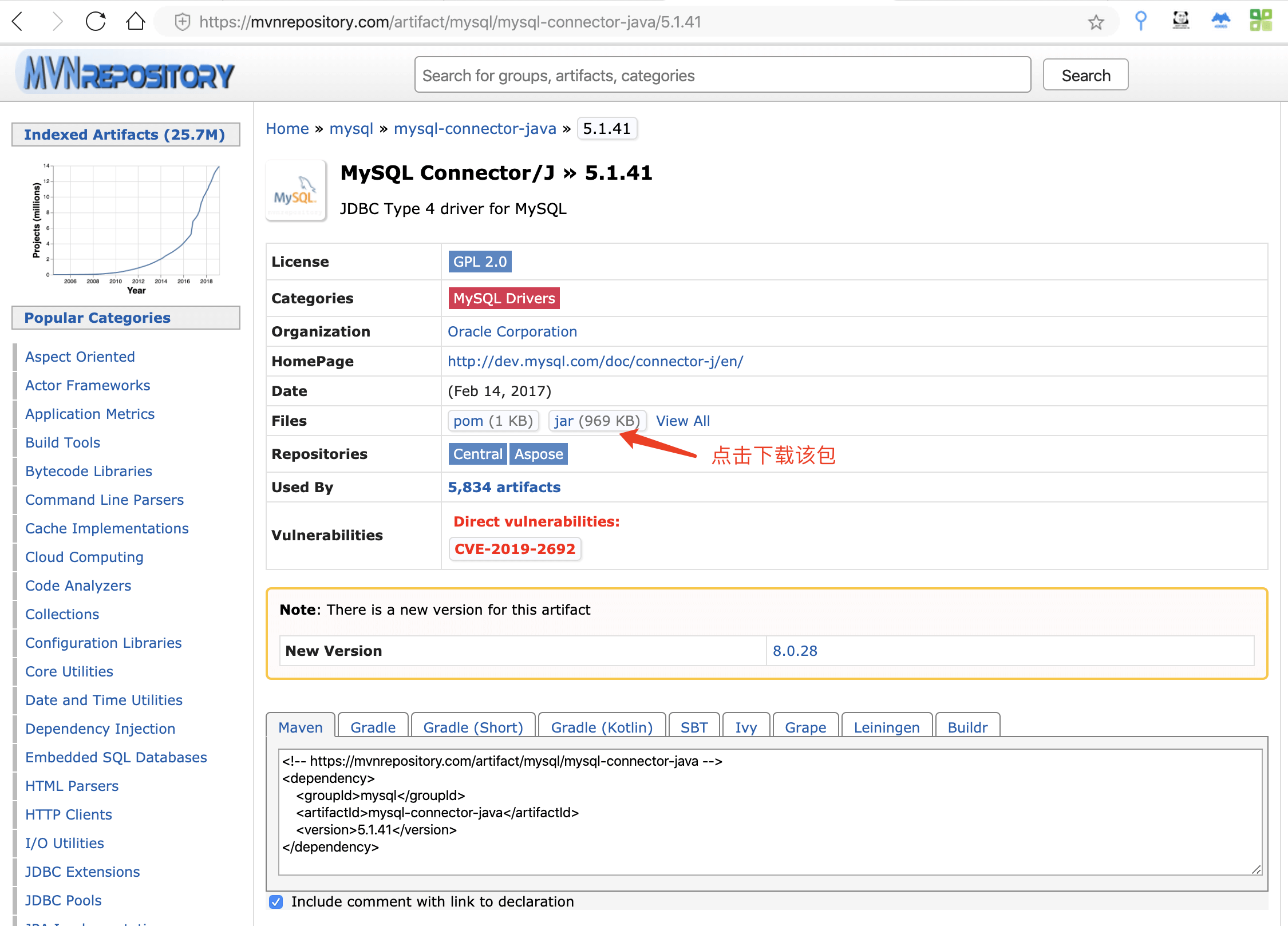Open the SBT tab

694,727
